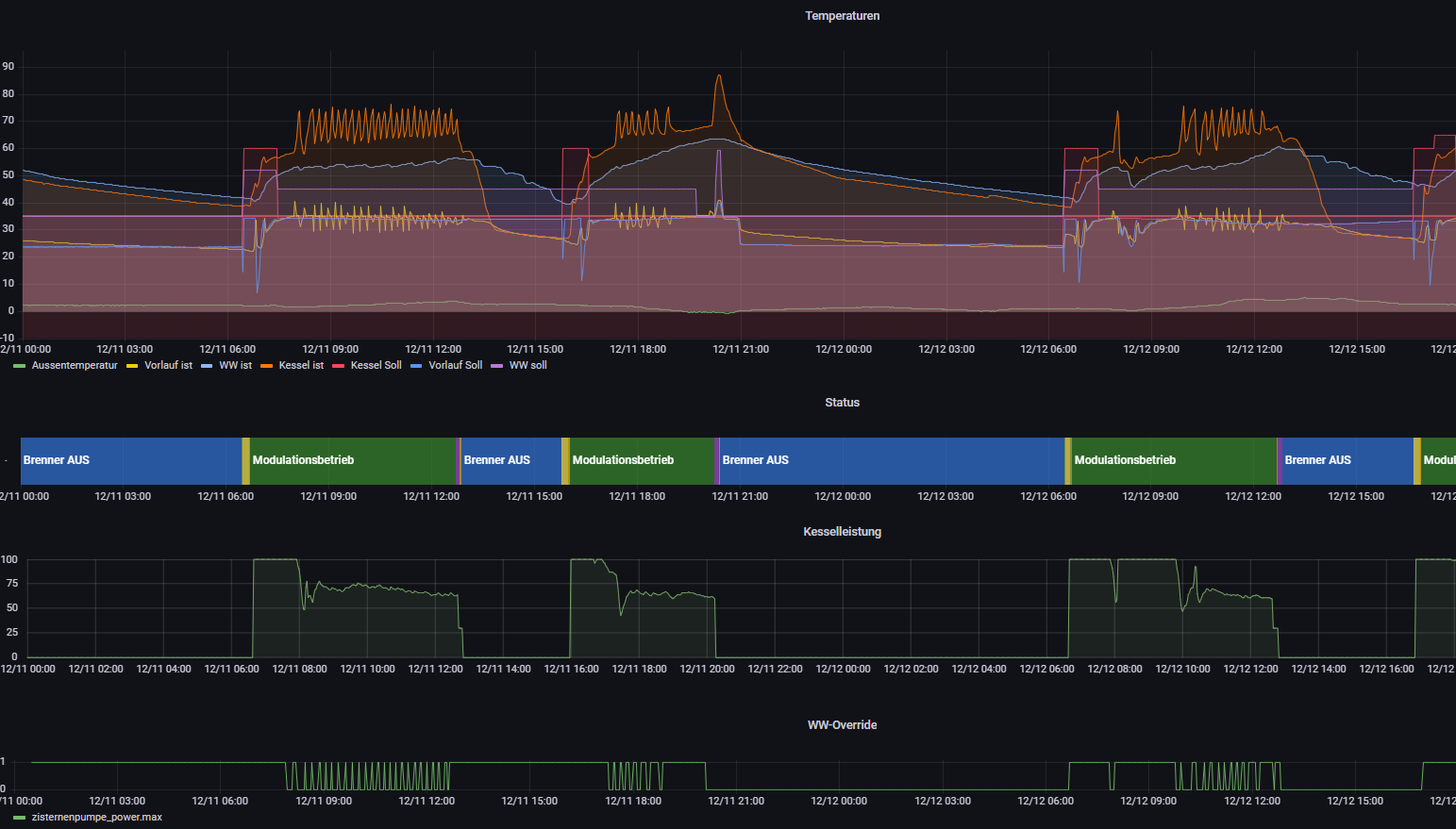Open the Temperaturen panel title menu

(x=842, y=16)
